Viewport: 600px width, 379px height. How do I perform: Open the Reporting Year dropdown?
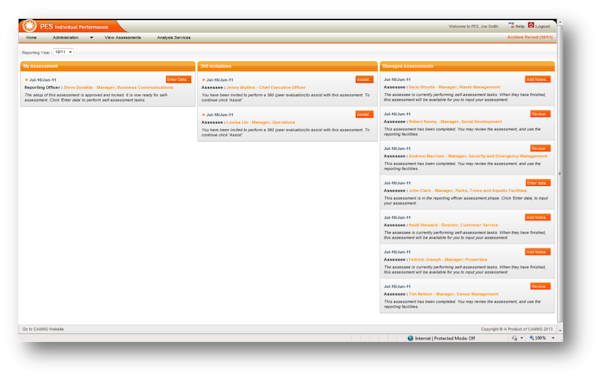tap(63, 52)
